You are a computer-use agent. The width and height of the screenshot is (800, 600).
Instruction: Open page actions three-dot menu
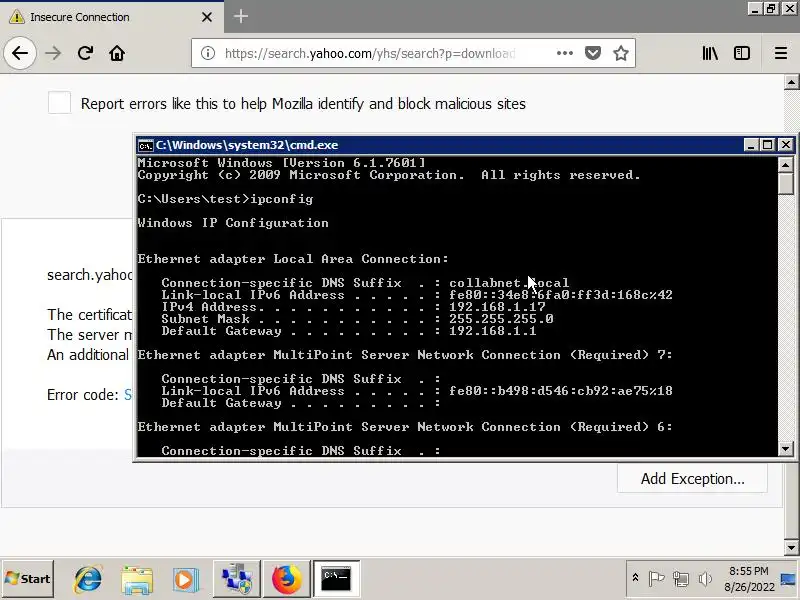coord(565,53)
